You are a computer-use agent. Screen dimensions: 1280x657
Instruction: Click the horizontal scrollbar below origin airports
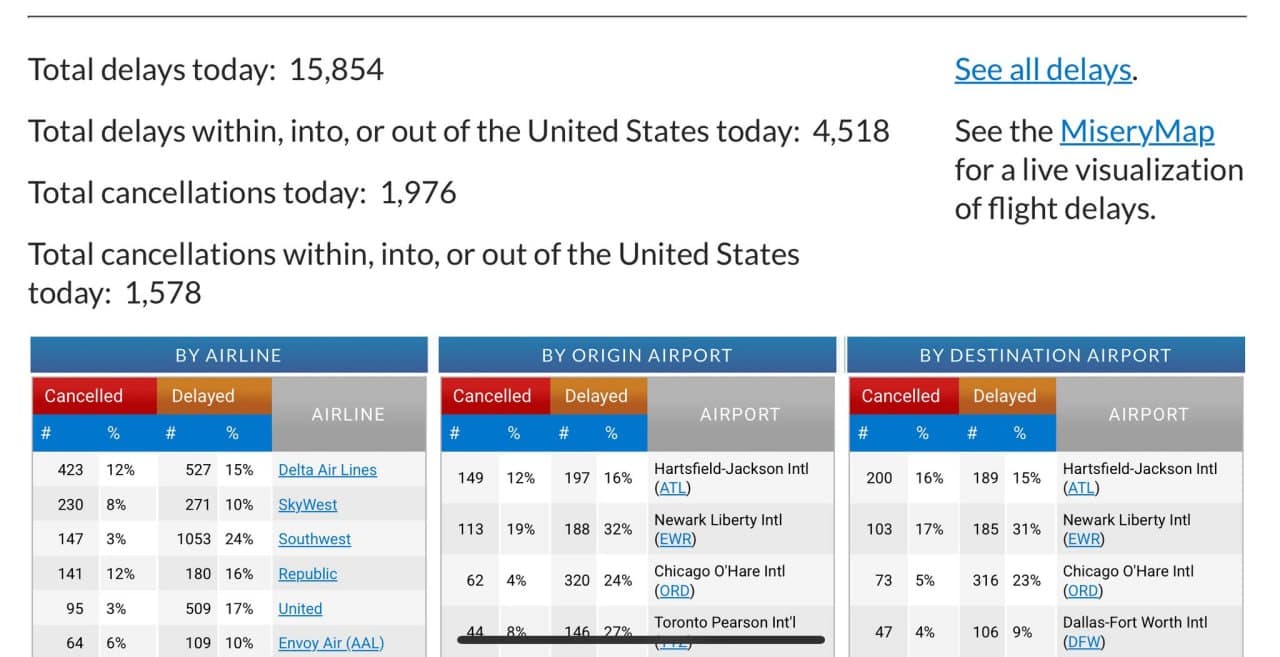pos(638,637)
